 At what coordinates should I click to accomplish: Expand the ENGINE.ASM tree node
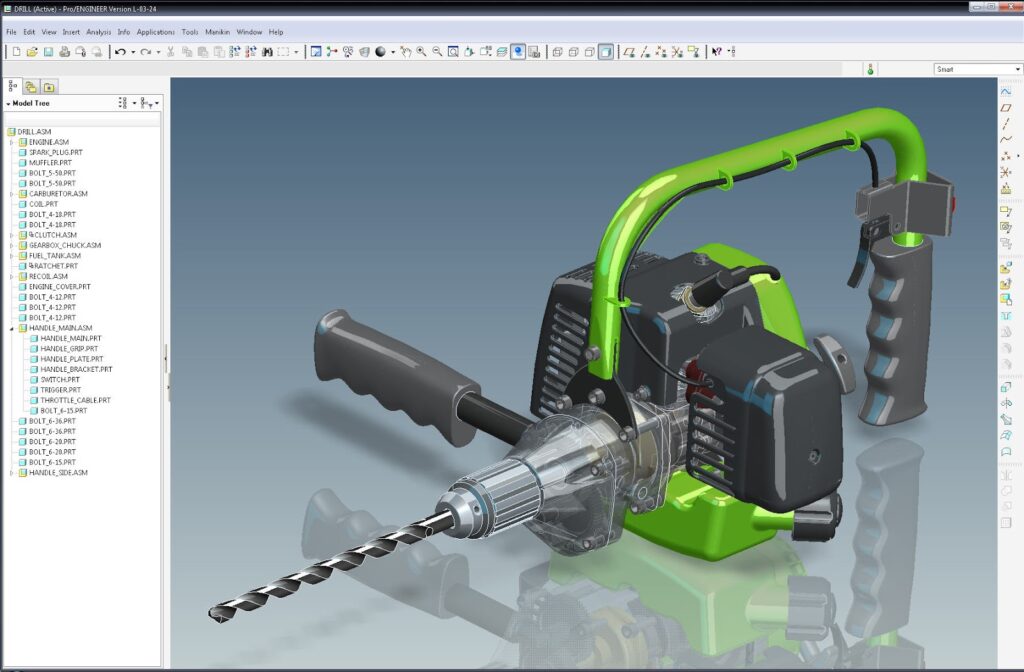12,142
